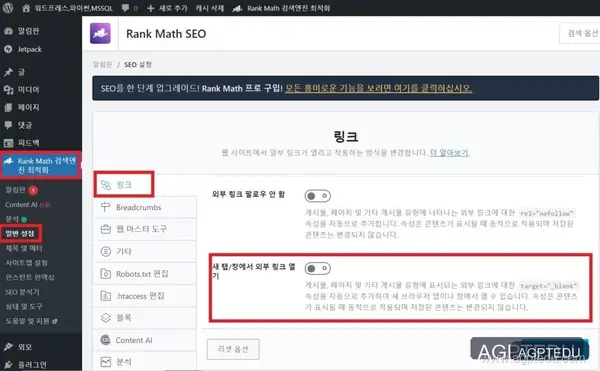
Task: Select 사이트맵 설정 submenu item
Action: click(x=26, y=263)
